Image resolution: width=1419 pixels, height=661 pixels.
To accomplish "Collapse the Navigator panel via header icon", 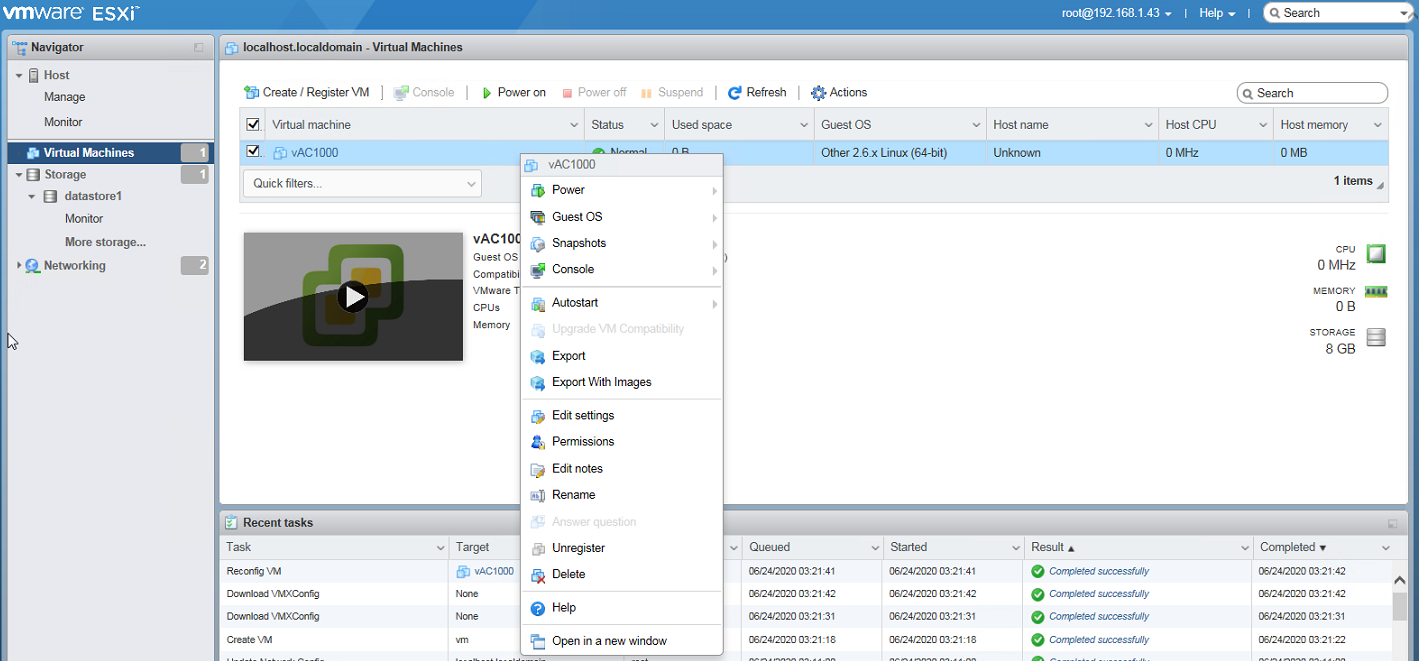I will (199, 47).
